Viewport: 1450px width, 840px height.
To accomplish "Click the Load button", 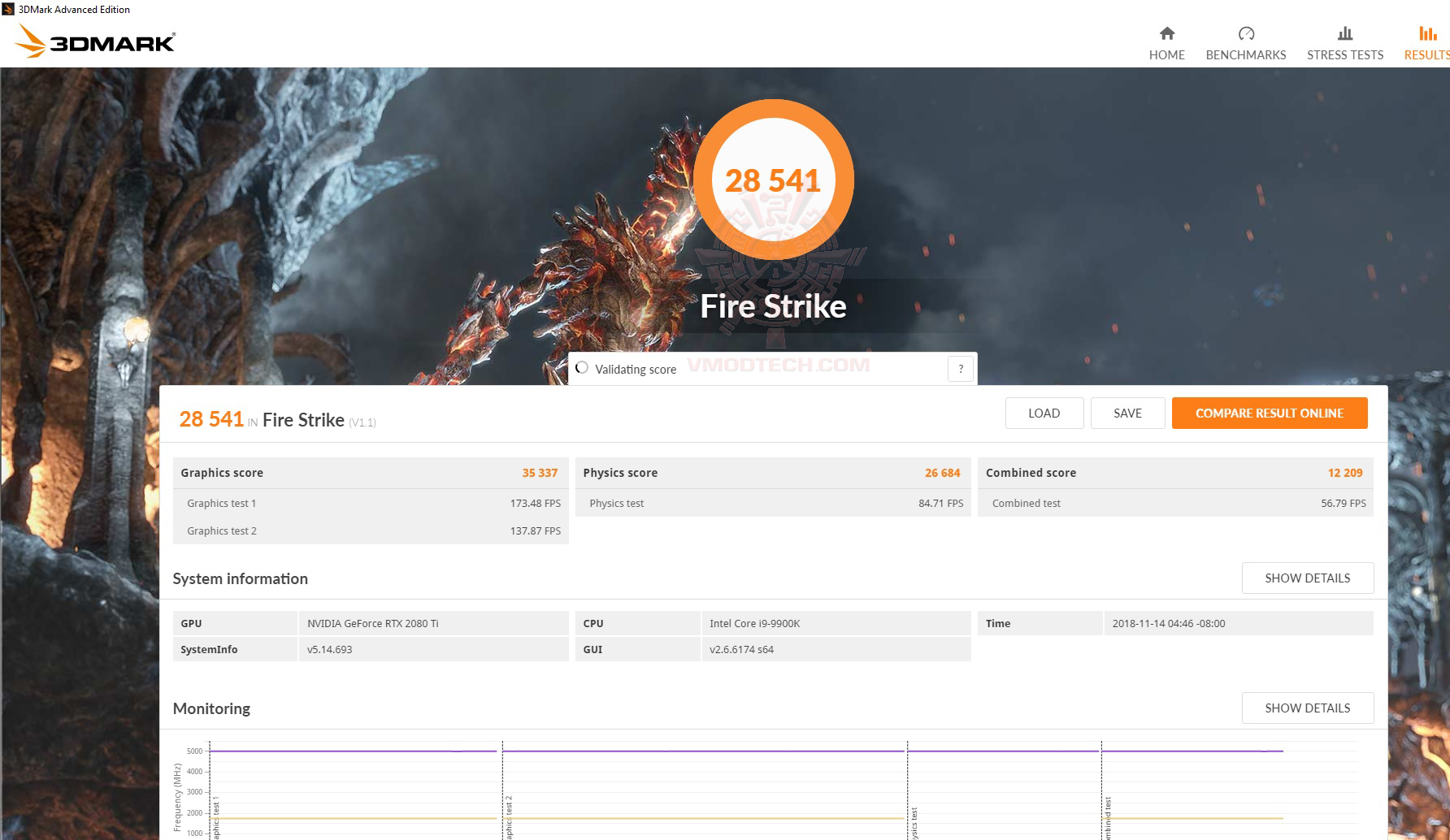I will (x=1044, y=413).
